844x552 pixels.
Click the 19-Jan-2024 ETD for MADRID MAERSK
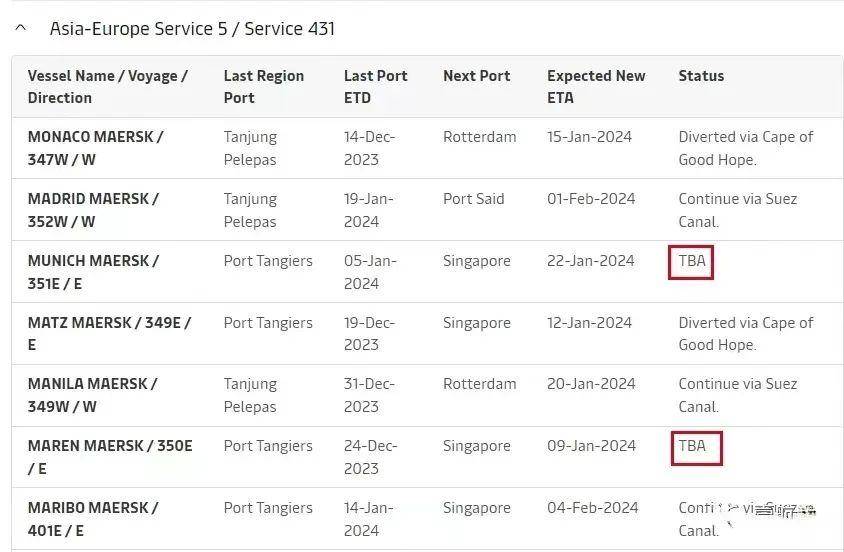click(369, 210)
